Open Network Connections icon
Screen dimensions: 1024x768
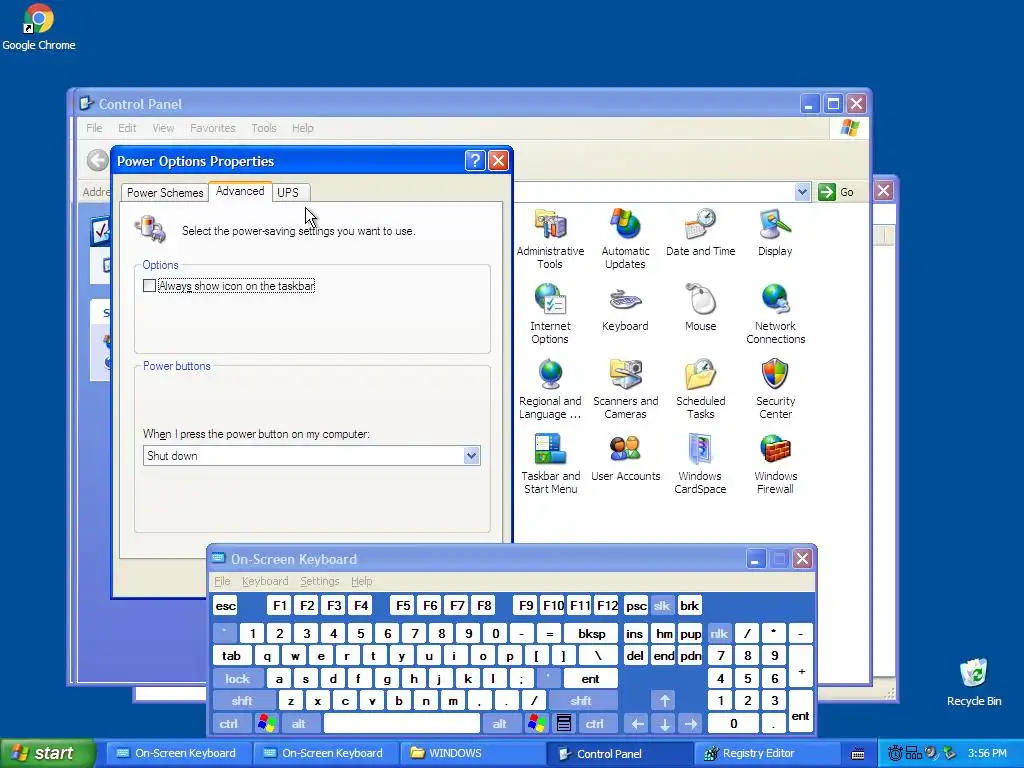point(775,314)
